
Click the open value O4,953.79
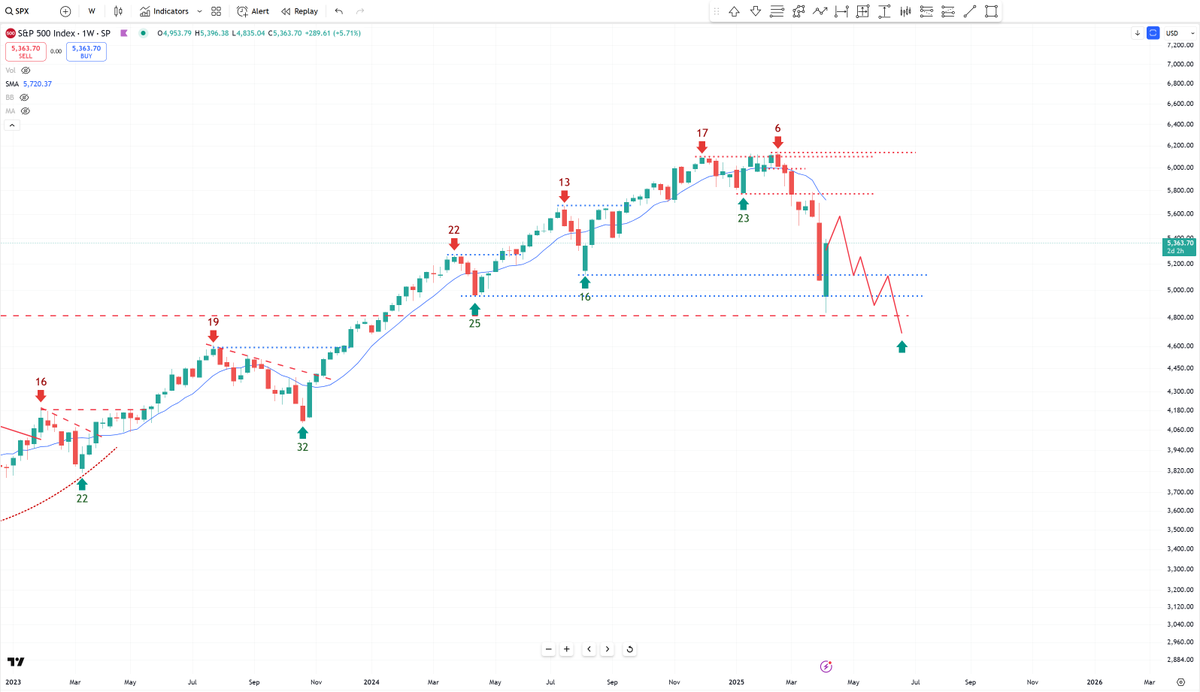pos(173,33)
